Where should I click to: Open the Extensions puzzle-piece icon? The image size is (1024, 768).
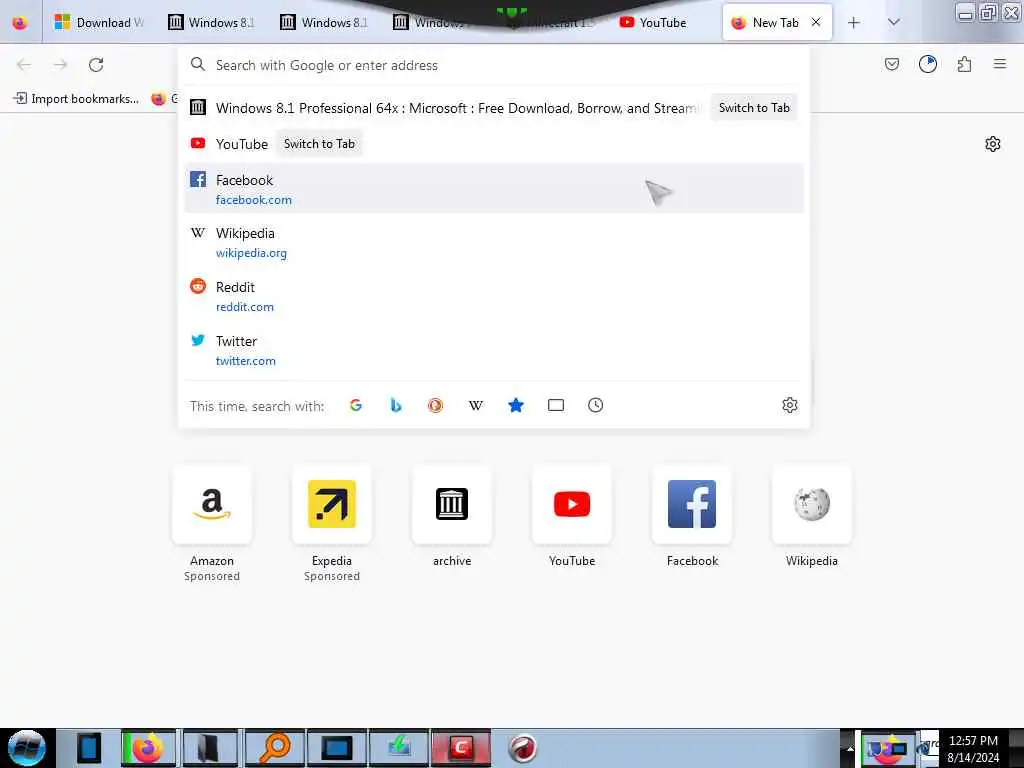(964, 64)
